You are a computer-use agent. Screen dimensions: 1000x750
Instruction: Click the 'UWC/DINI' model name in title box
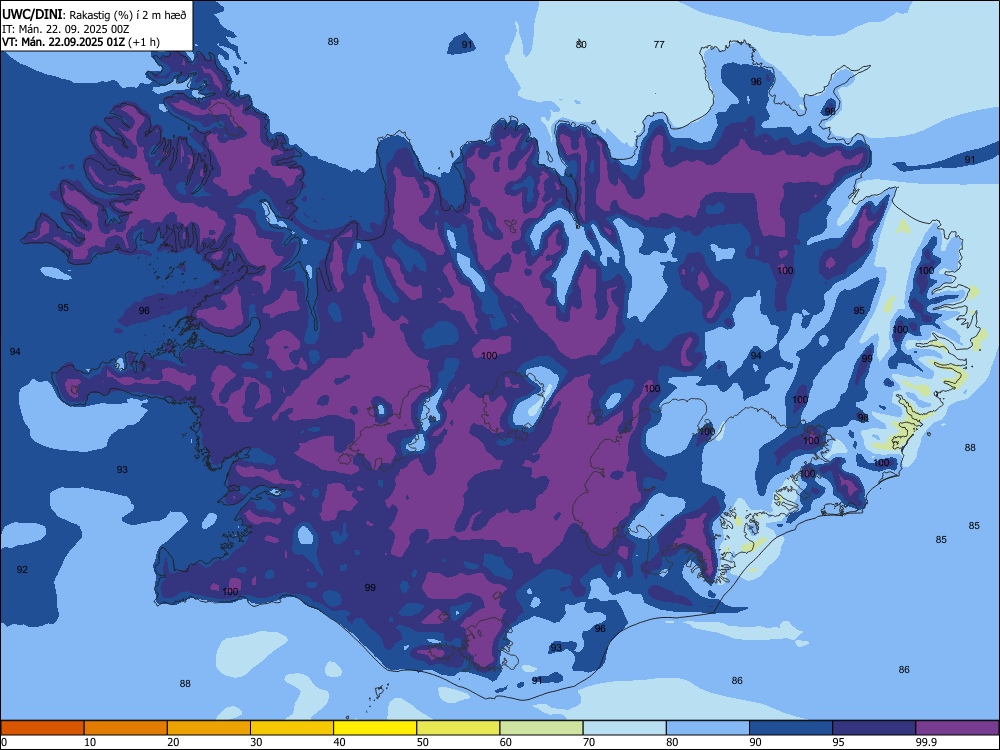point(32,15)
